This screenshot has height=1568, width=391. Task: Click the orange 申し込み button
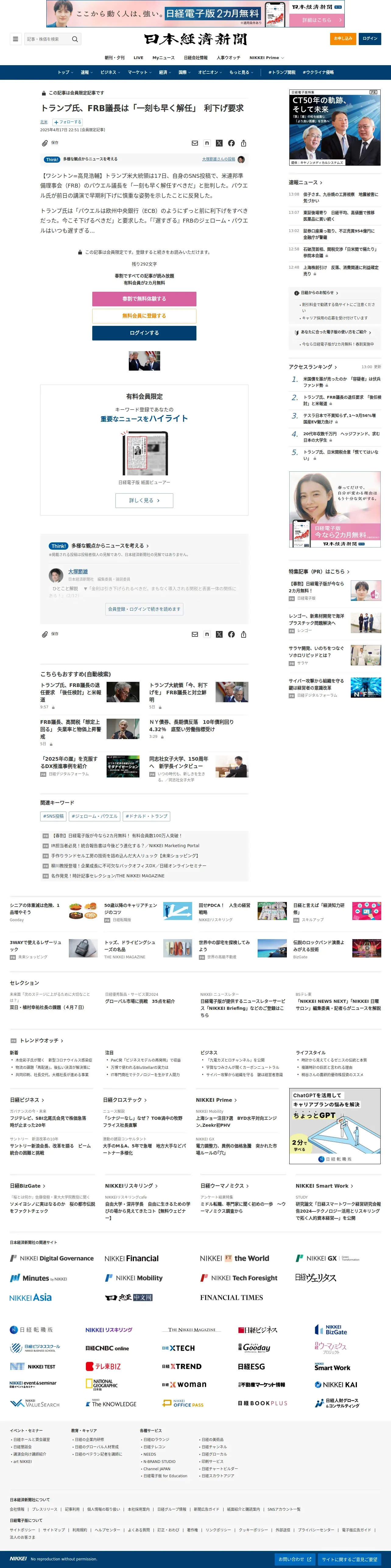tap(343, 38)
